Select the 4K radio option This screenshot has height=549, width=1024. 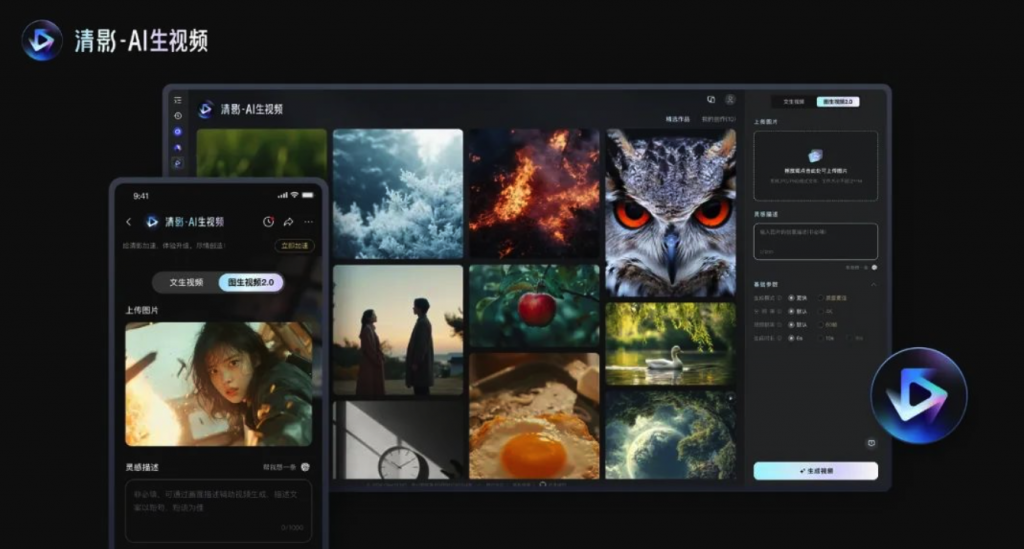coord(820,311)
